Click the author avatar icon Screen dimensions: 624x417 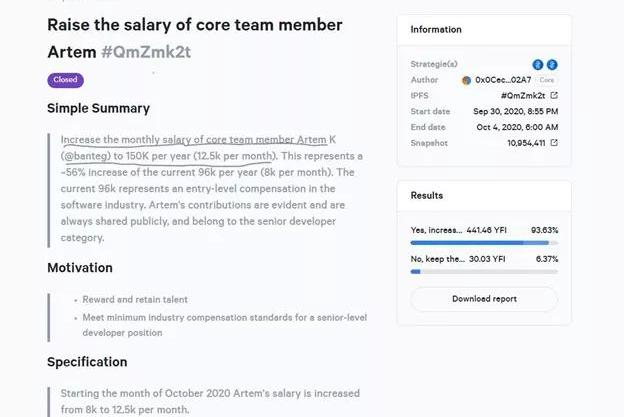point(466,80)
